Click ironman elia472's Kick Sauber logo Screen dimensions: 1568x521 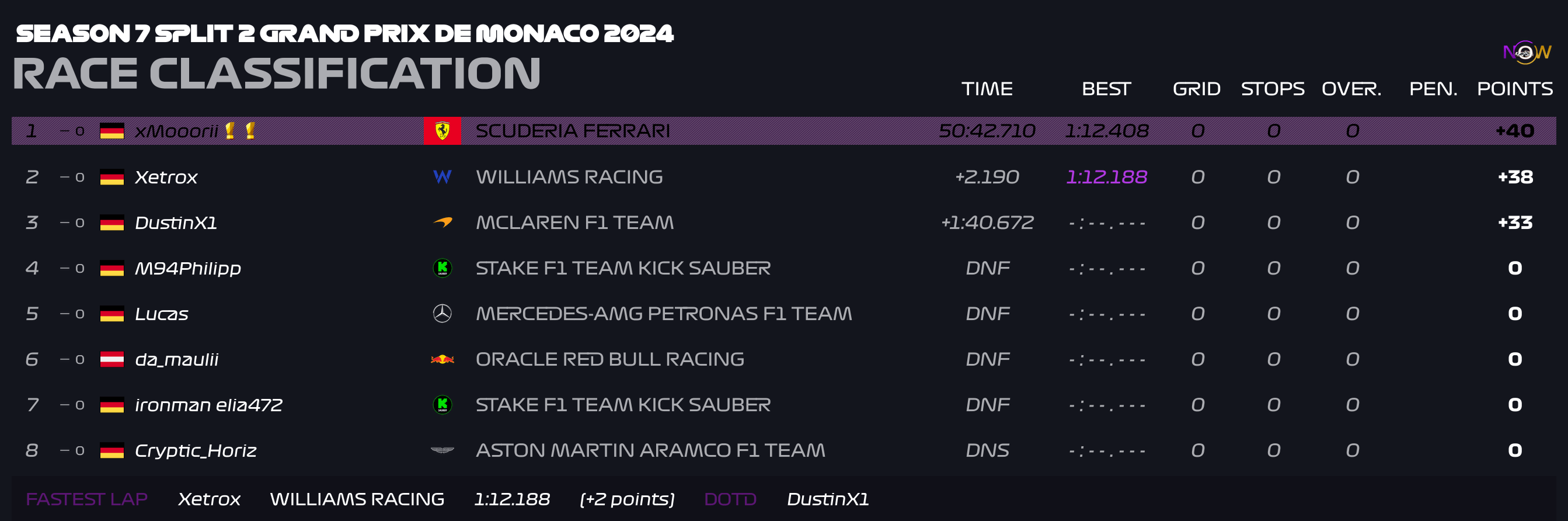pyautogui.click(x=442, y=405)
